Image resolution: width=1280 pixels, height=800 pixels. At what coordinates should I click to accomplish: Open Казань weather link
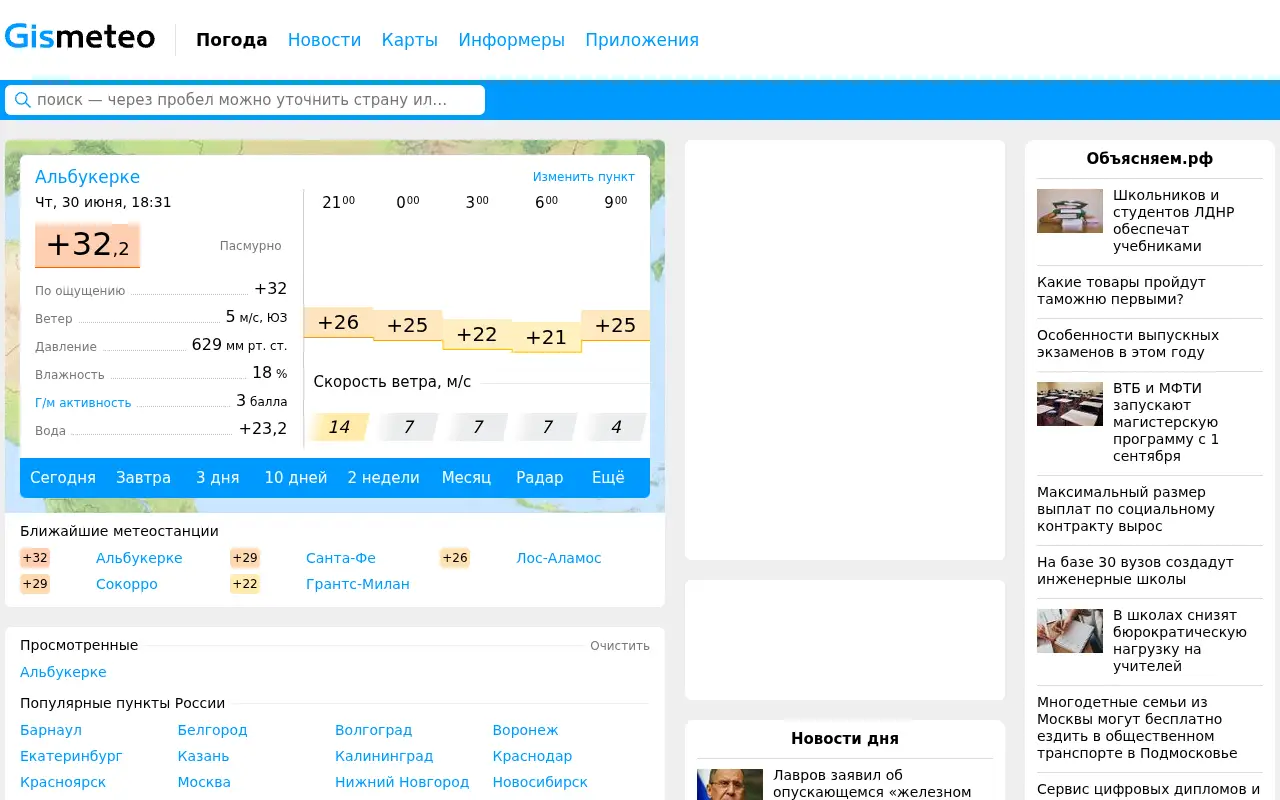point(203,756)
